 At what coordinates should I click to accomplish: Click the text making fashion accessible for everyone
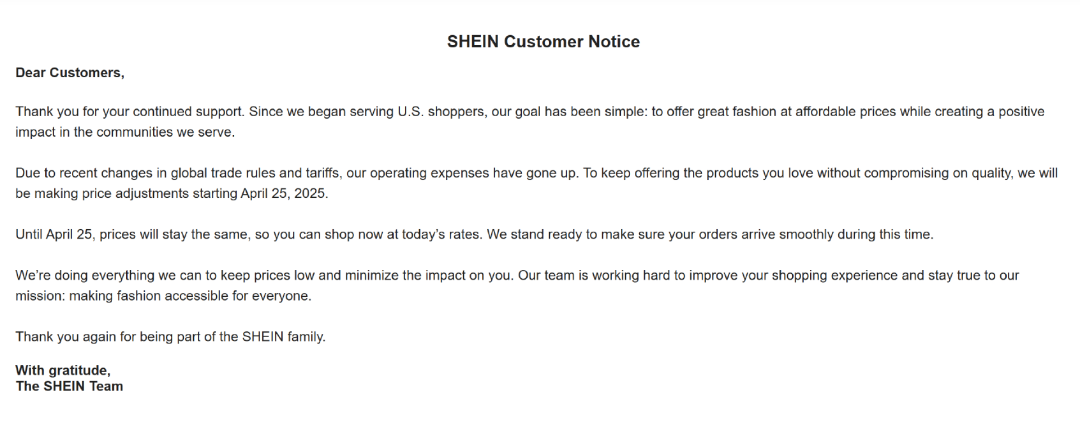(x=190, y=296)
